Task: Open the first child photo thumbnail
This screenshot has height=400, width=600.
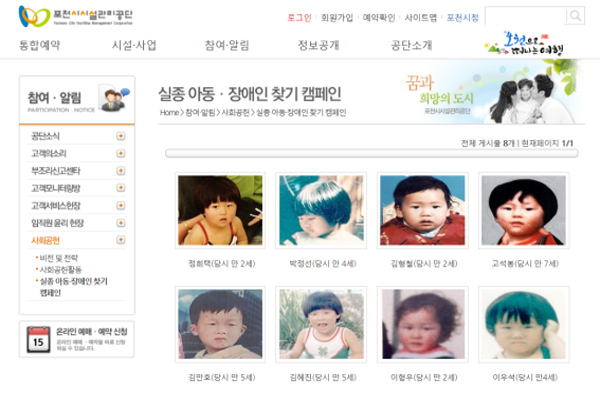Action: point(220,211)
